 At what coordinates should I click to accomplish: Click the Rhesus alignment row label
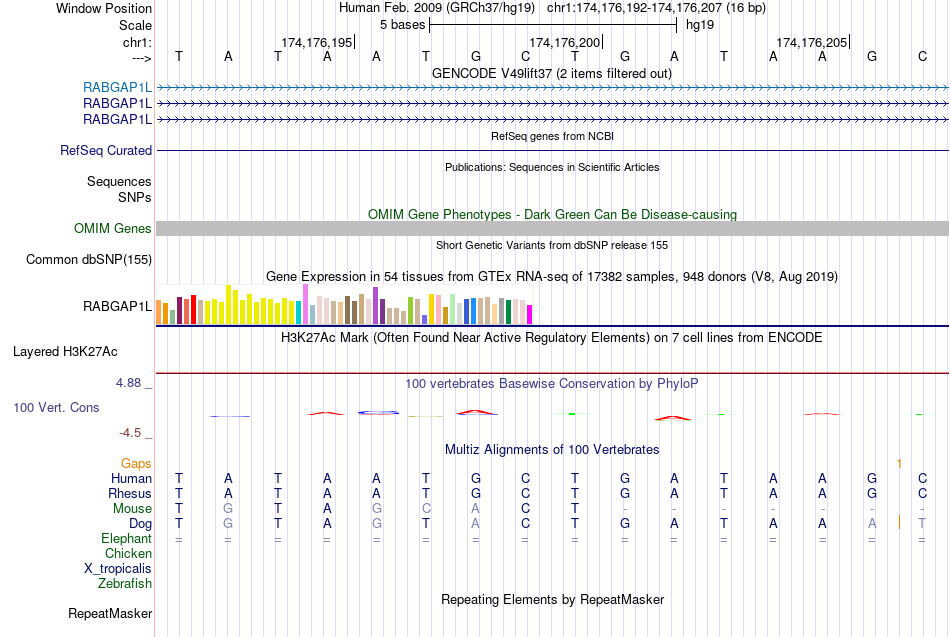[x=130, y=493]
